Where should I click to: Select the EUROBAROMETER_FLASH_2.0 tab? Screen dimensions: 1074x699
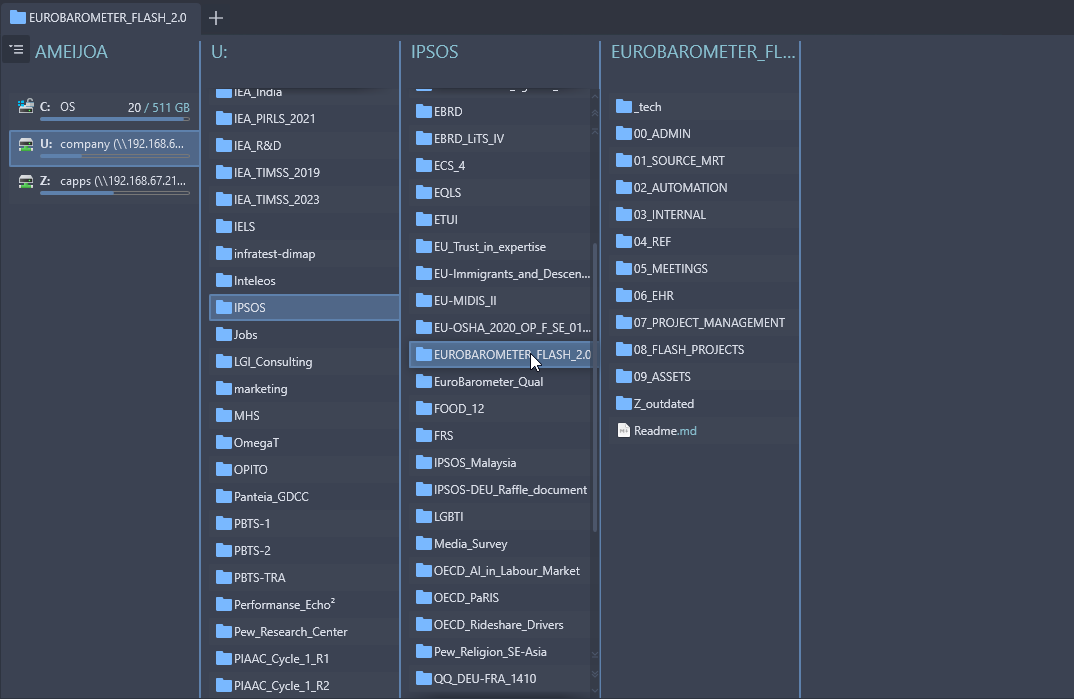[x=99, y=18]
